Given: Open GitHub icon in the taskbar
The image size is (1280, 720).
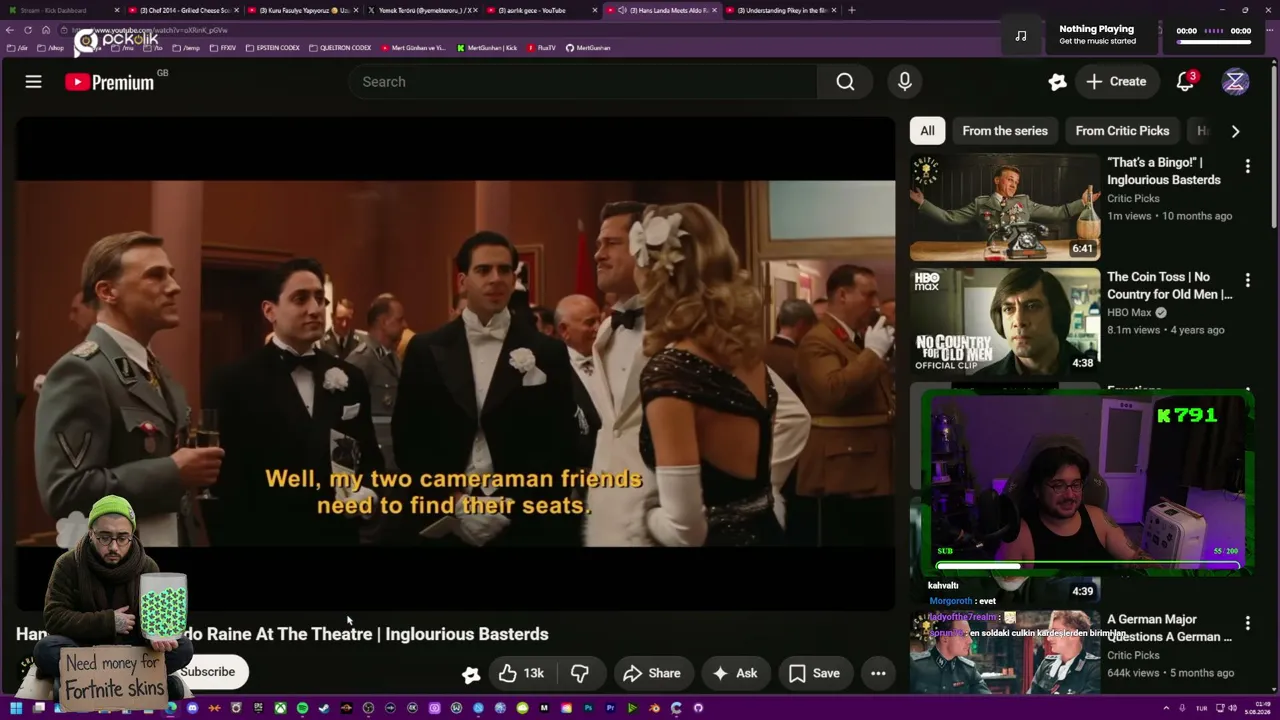Looking at the screenshot, I should (698, 708).
